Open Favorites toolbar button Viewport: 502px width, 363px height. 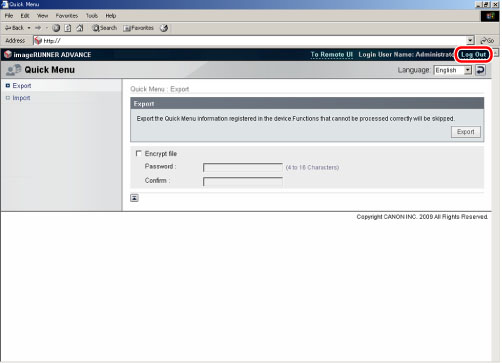139,28
